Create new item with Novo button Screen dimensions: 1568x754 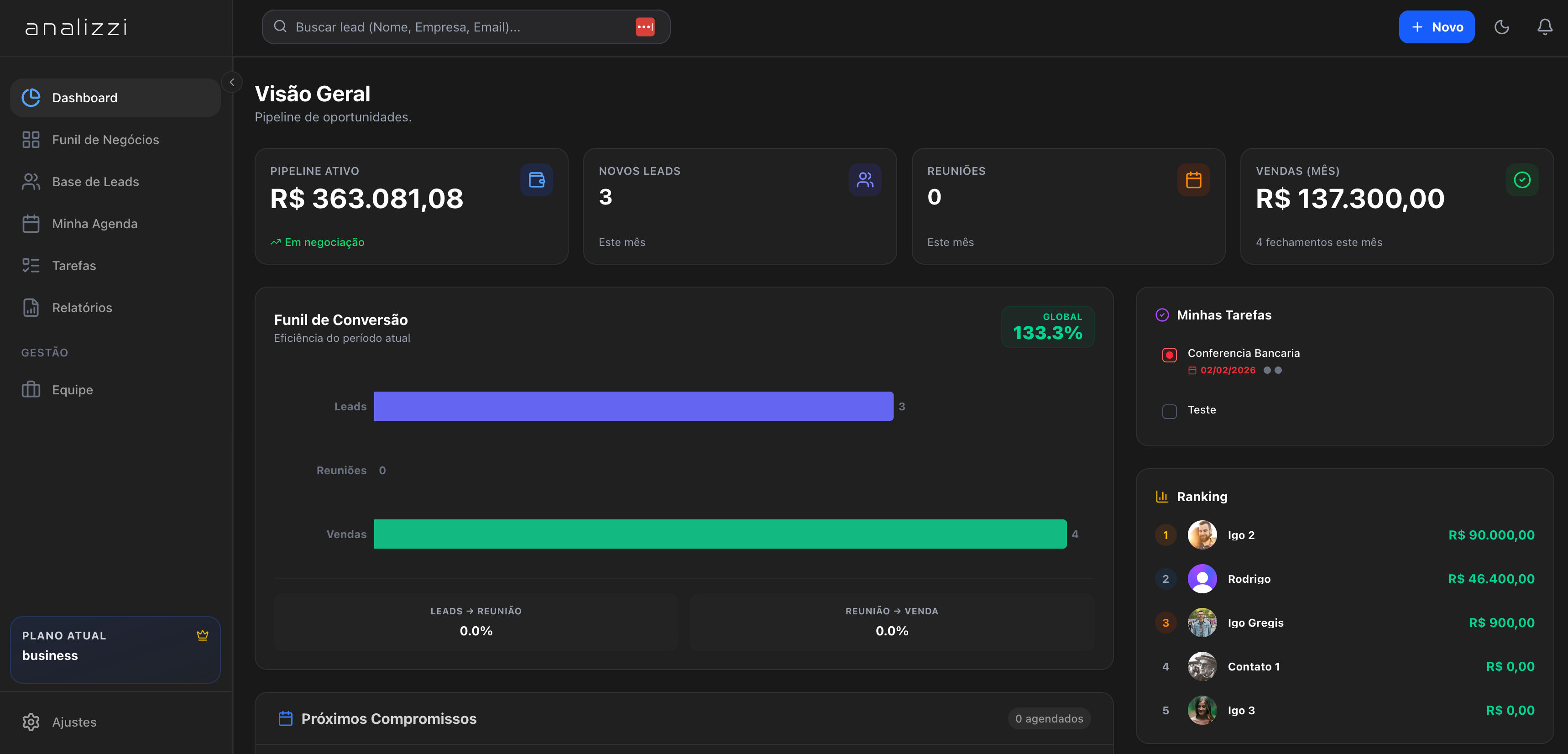[1437, 27]
